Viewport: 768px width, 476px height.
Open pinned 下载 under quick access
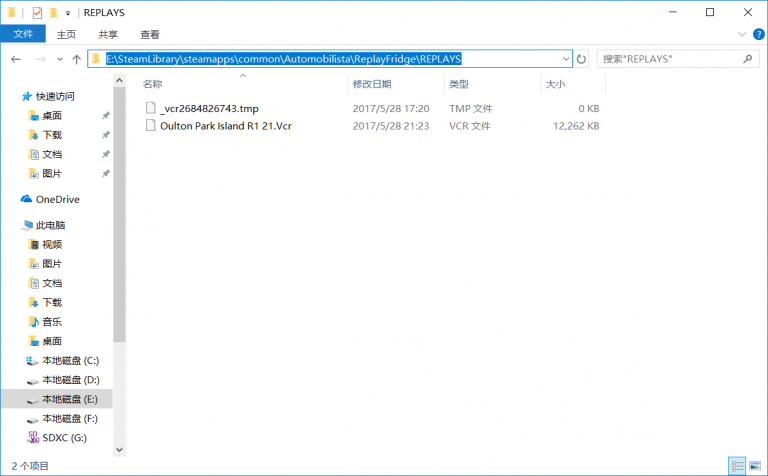(x=52, y=135)
